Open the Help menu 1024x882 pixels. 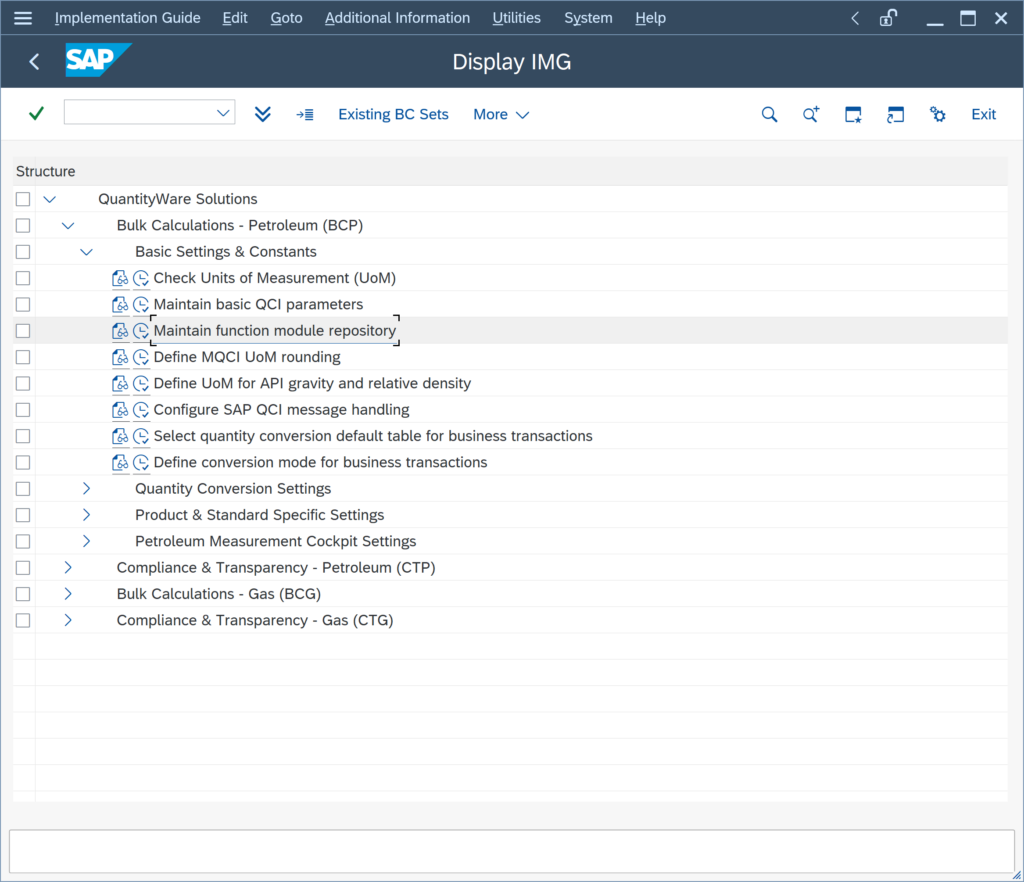(x=650, y=18)
